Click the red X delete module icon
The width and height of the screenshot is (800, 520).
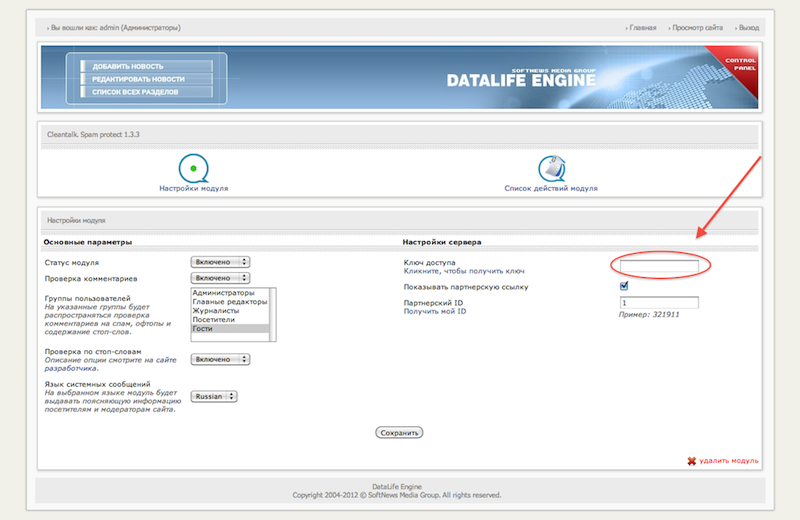coord(691,461)
